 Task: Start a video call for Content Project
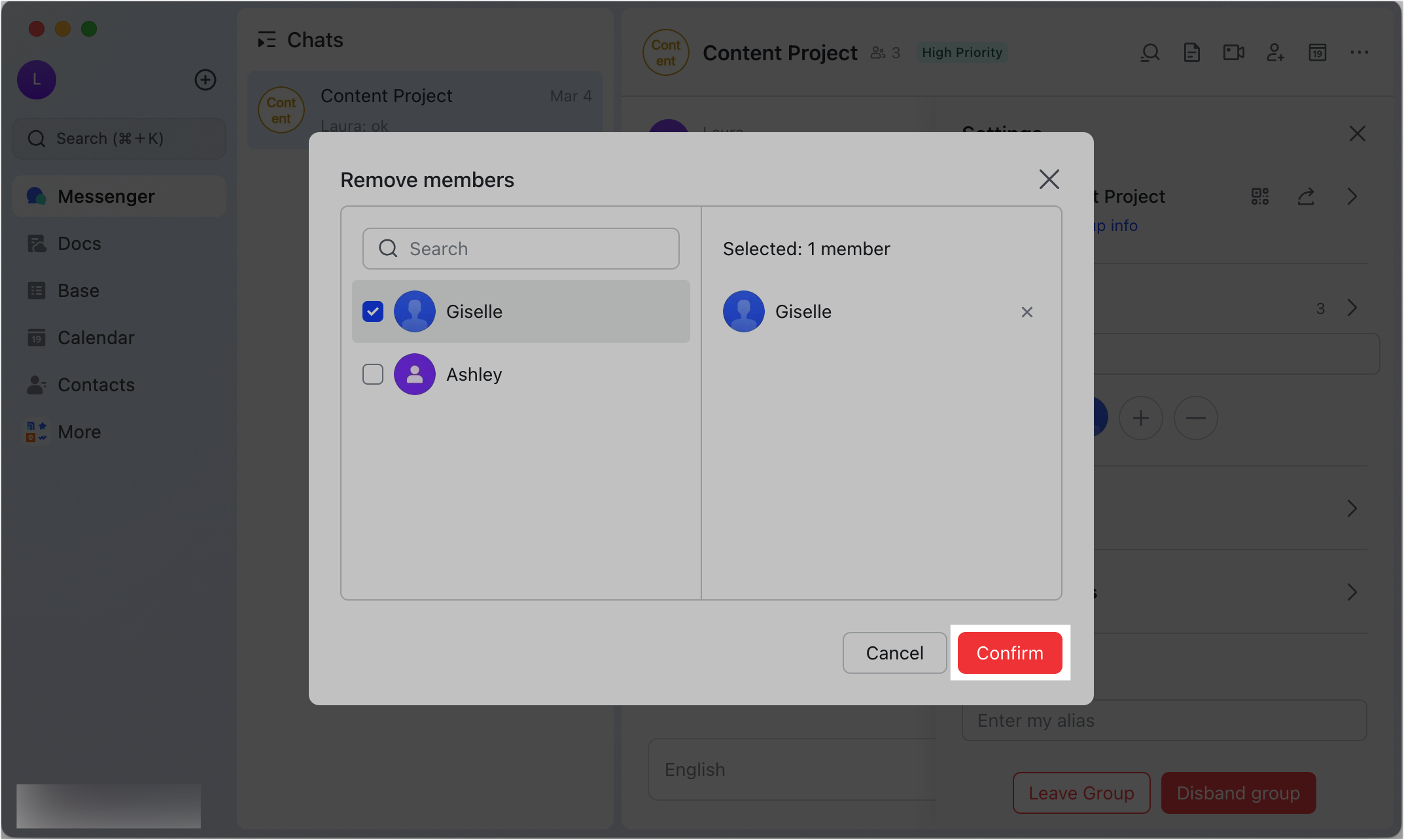(x=1233, y=52)
